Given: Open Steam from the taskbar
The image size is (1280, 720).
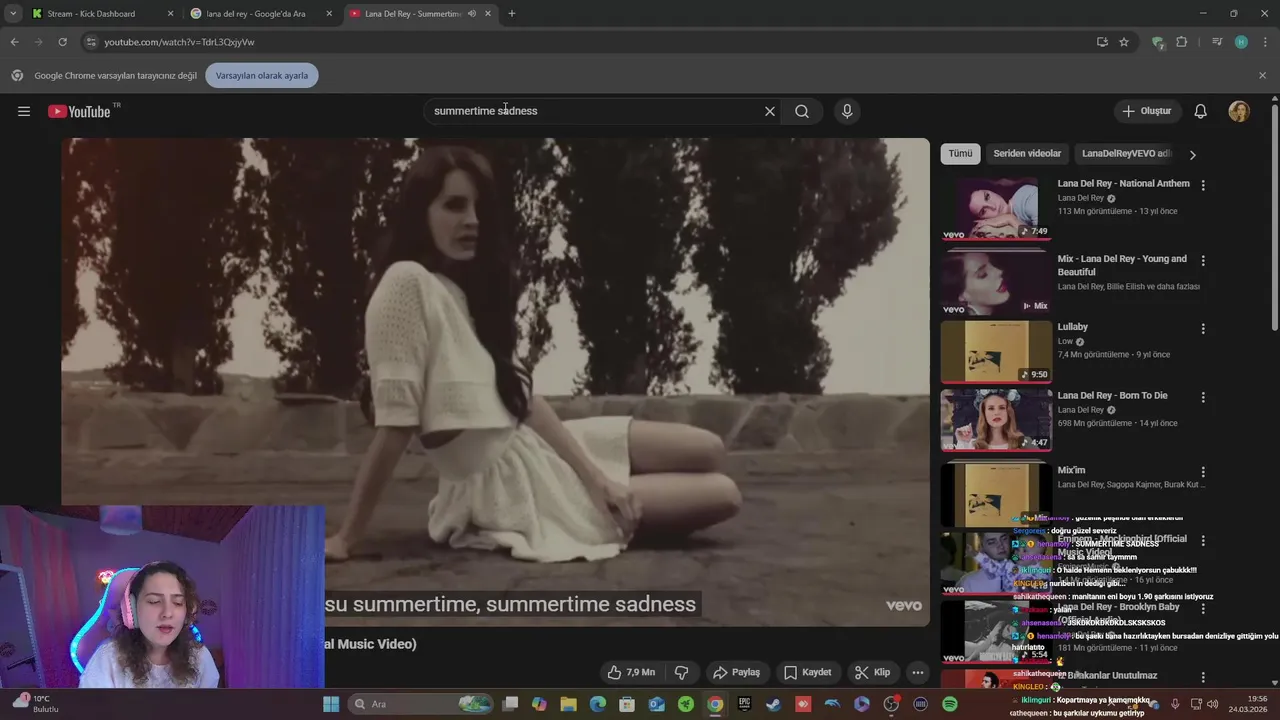Looking at the screenshot, I should (x=774, y=704).
